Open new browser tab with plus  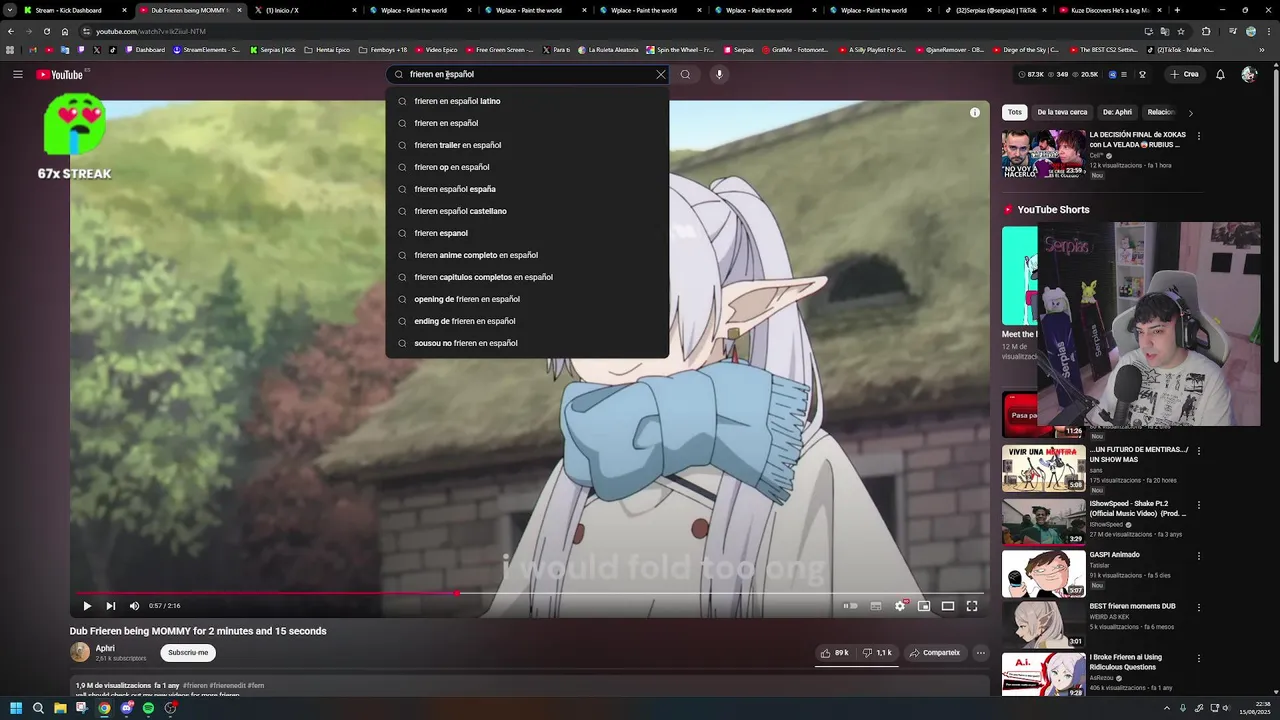[x=1177, y=10]
